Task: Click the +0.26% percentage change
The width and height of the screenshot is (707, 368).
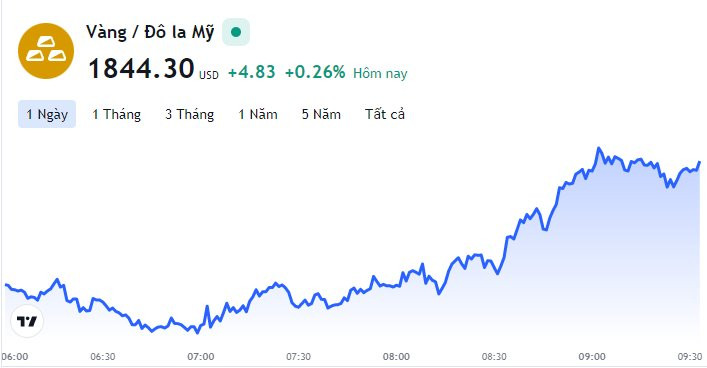Action: [x=315, y=72]
